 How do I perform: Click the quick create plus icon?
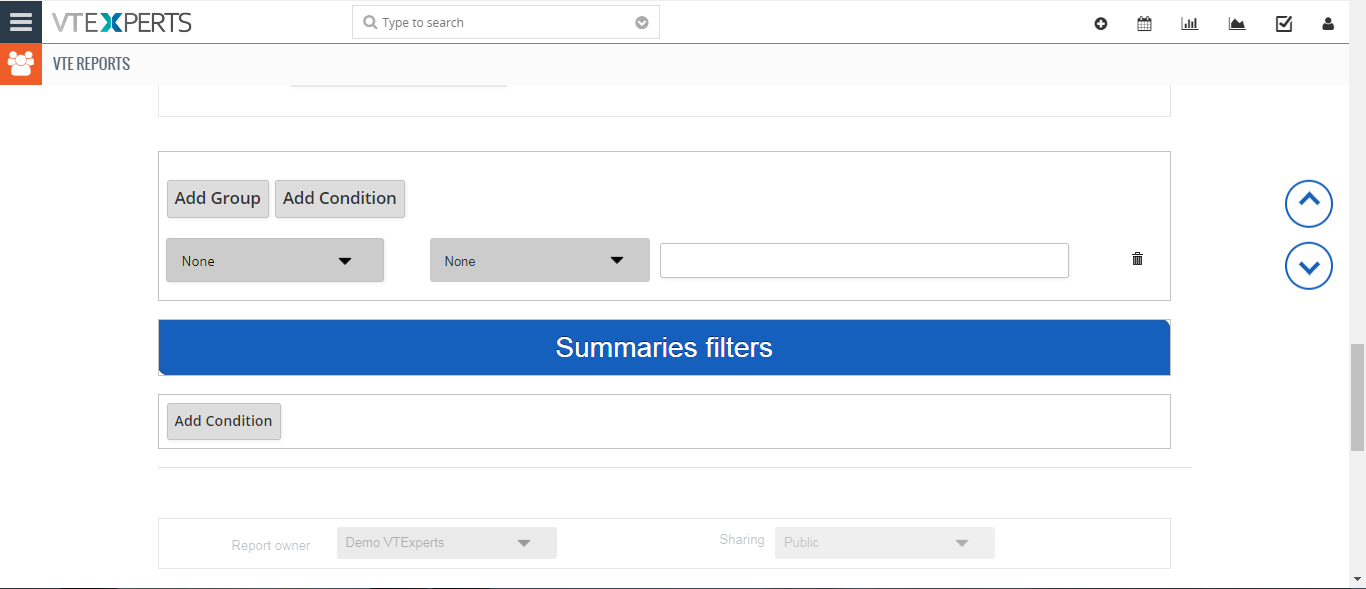1101,24
